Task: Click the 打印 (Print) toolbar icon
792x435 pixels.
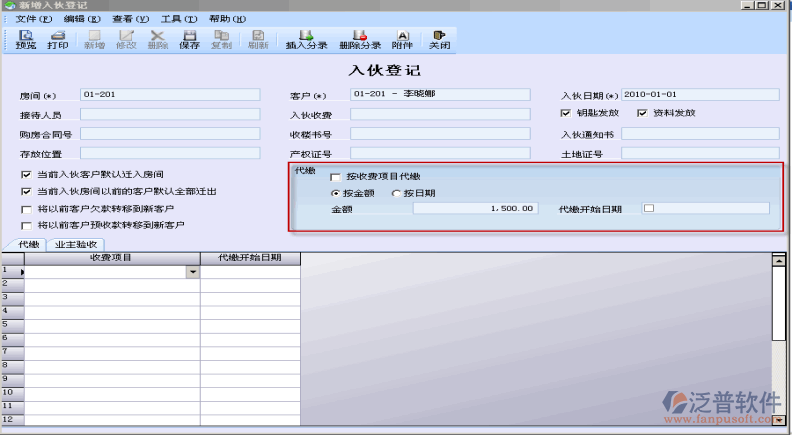Action: [x=58, y=39]
